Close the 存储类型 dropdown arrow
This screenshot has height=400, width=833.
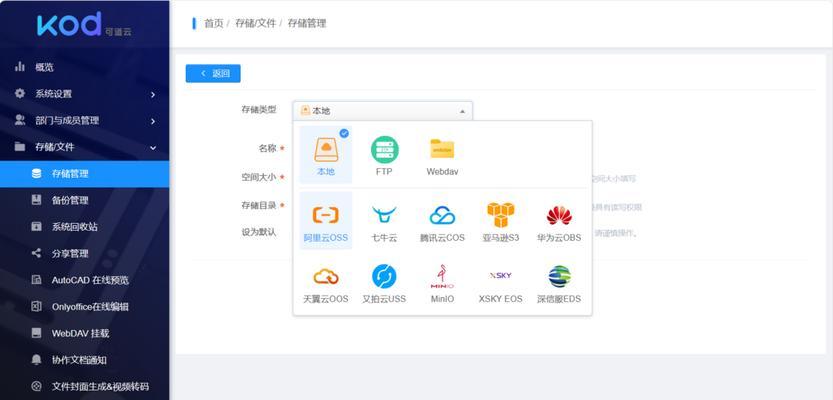click(462, 111)
